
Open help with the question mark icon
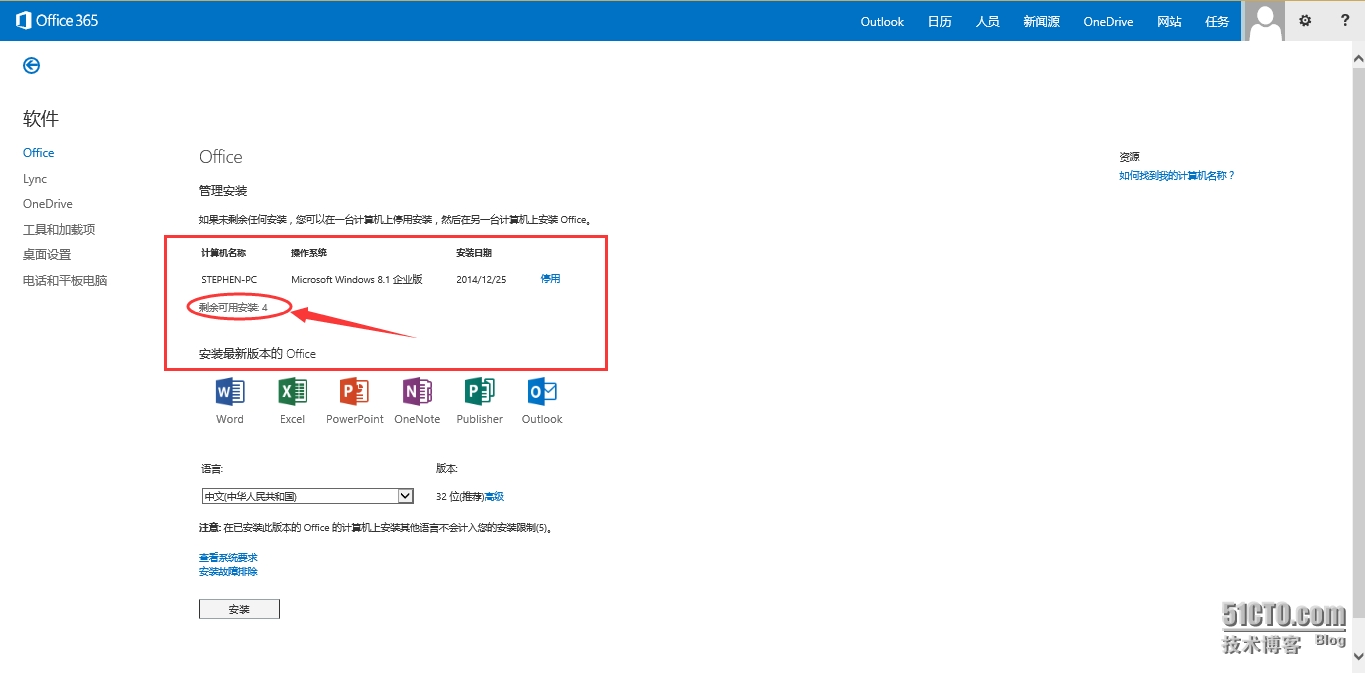click(1345, 21)
